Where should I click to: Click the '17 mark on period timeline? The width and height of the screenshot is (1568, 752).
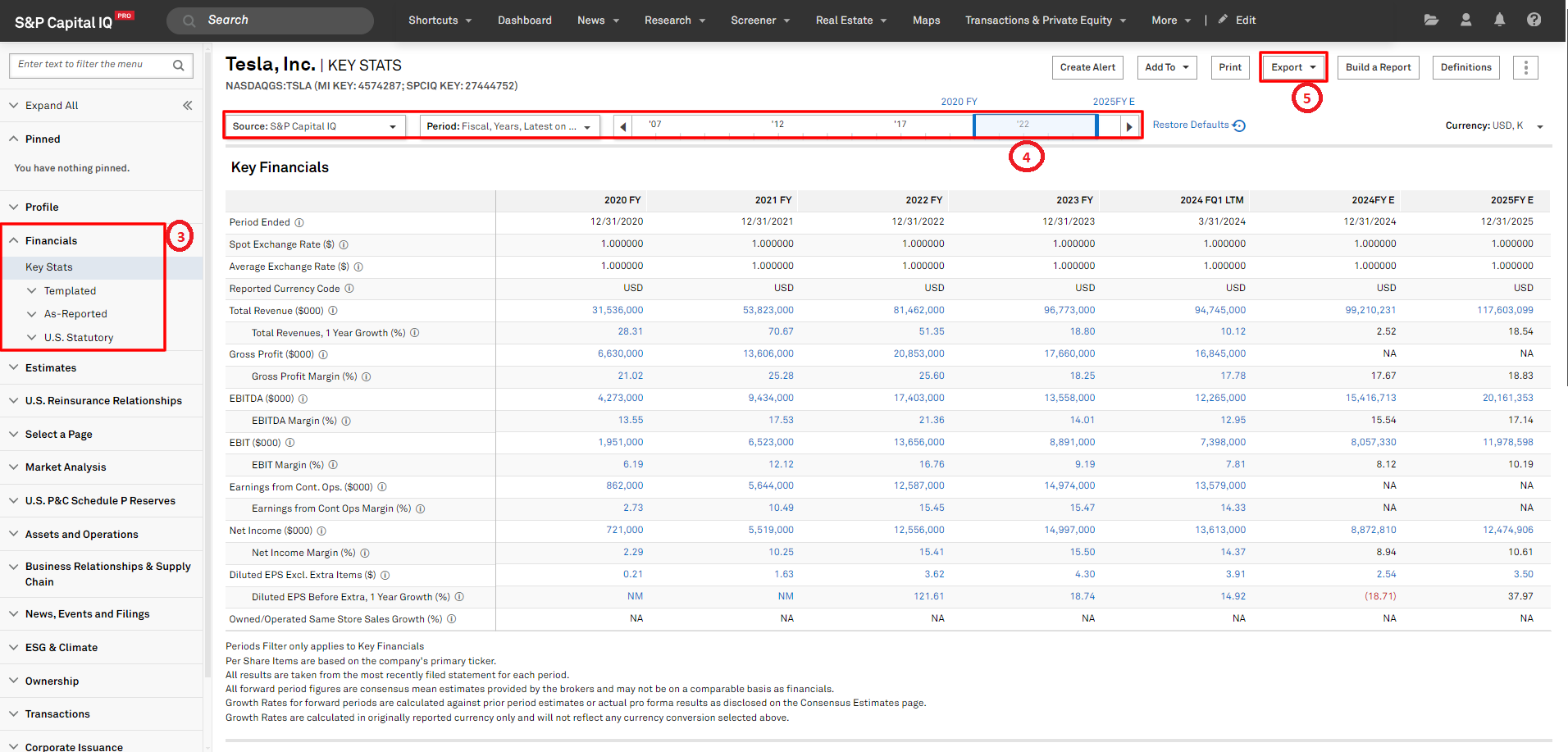(900, 125)
